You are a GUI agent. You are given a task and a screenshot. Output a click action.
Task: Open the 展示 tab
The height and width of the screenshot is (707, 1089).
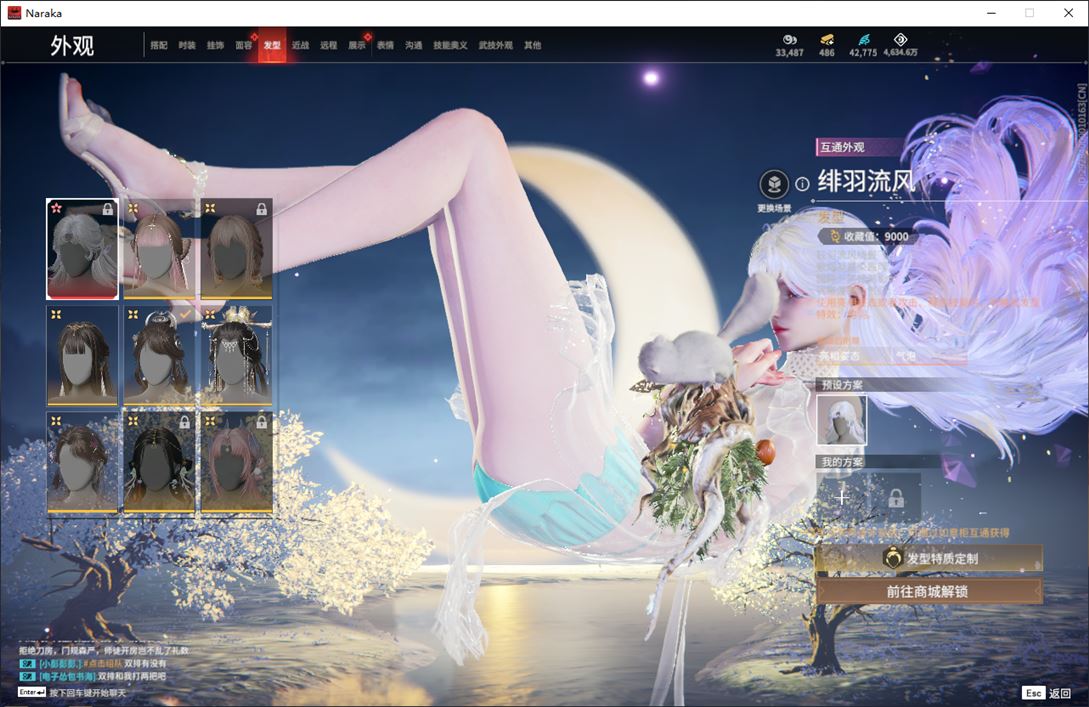click(357, 45)
